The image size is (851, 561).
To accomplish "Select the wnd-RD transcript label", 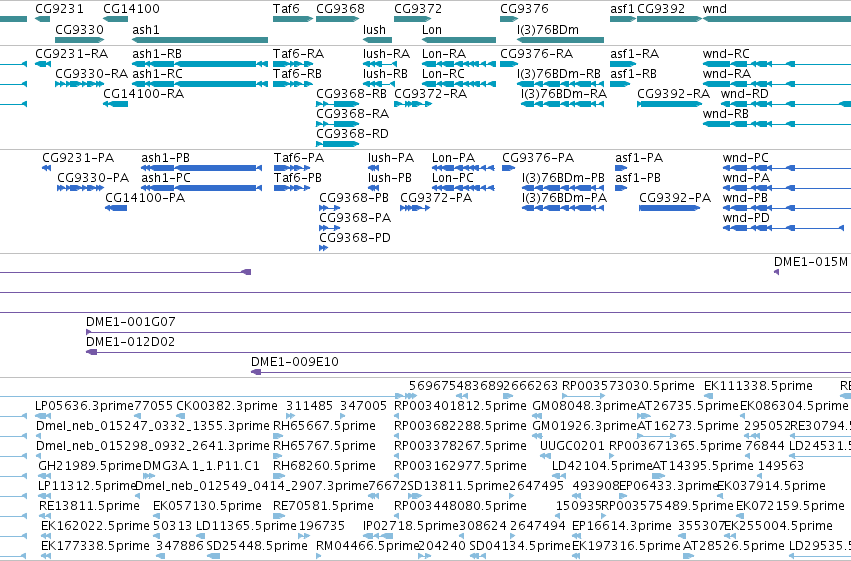I will coord(745,93).
